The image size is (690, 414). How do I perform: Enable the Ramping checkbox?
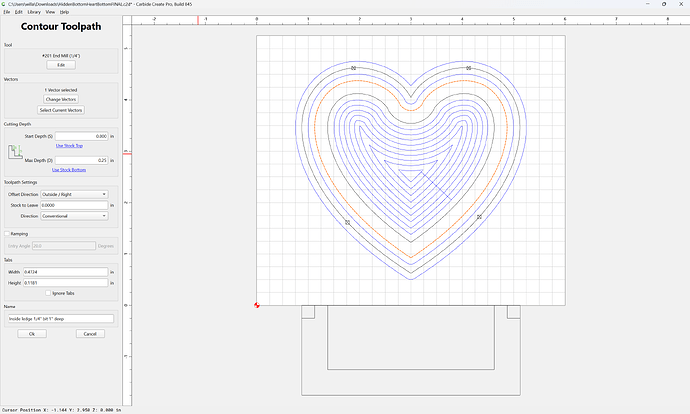[x=7, y=234]
